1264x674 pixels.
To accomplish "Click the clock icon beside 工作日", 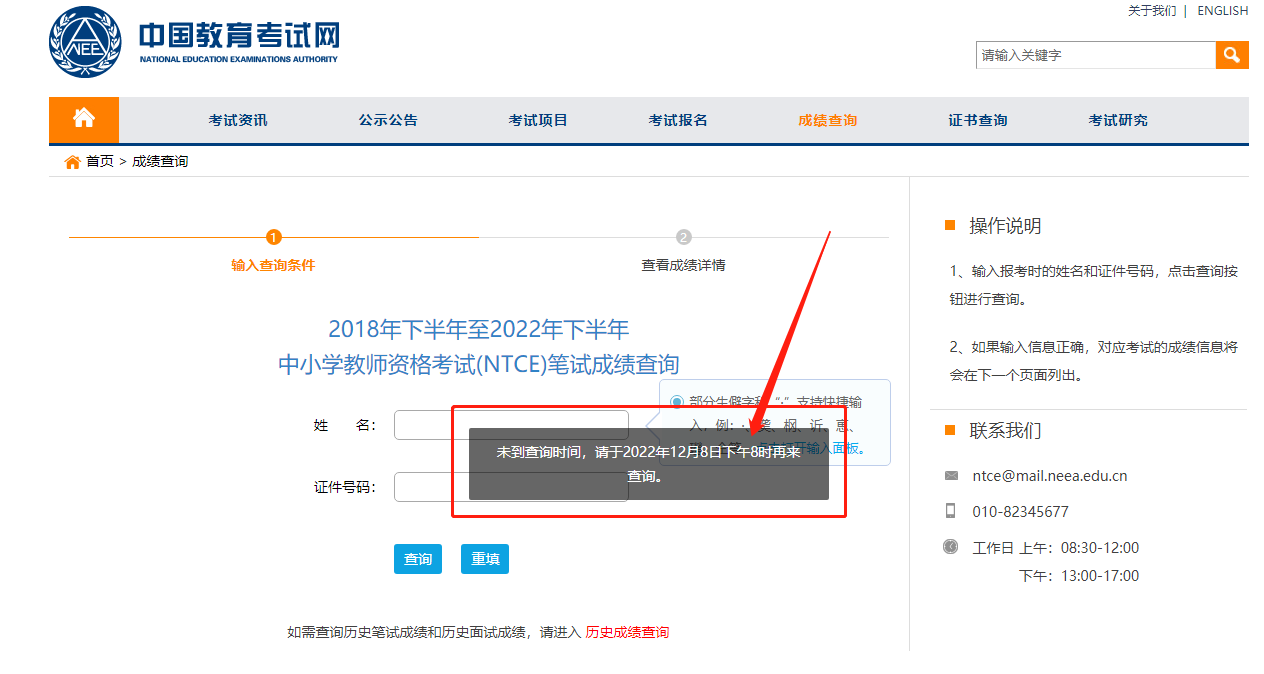I will pos(950,546).
